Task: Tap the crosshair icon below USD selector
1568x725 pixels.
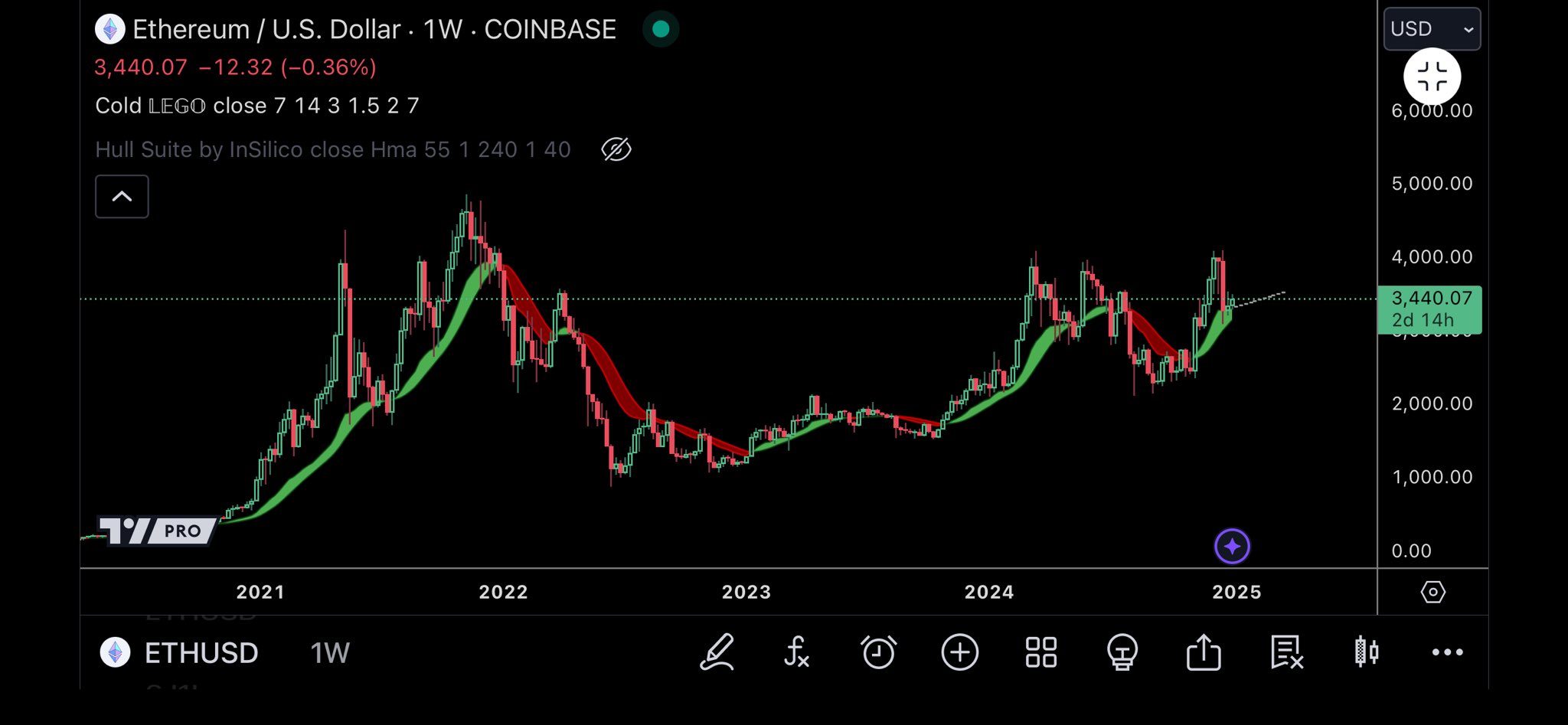Action: [x=1431, y=76]
